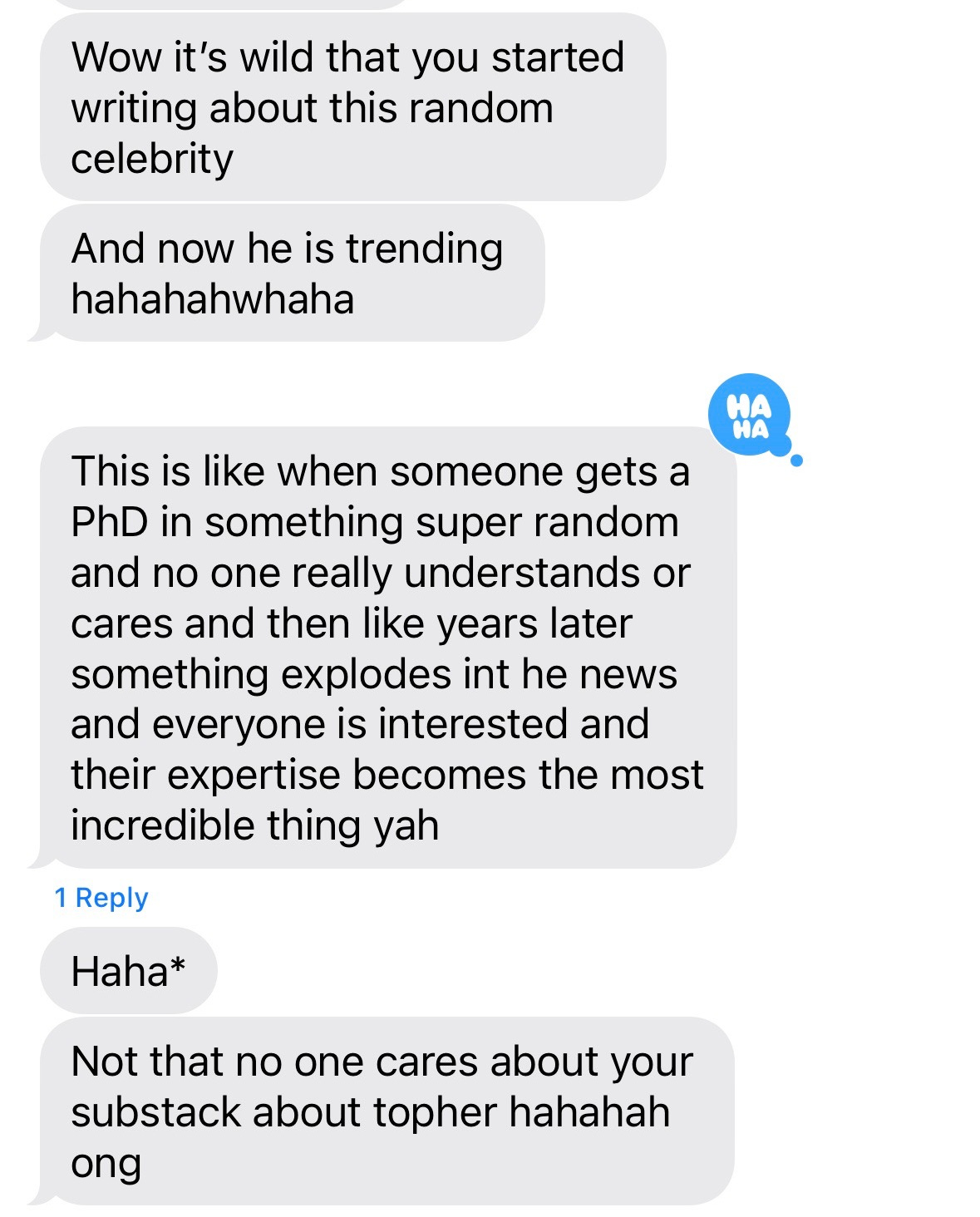Screen dimensions: 980x1217
Task: Click the word 'trending' in second message
Action: tap(425, 250)
